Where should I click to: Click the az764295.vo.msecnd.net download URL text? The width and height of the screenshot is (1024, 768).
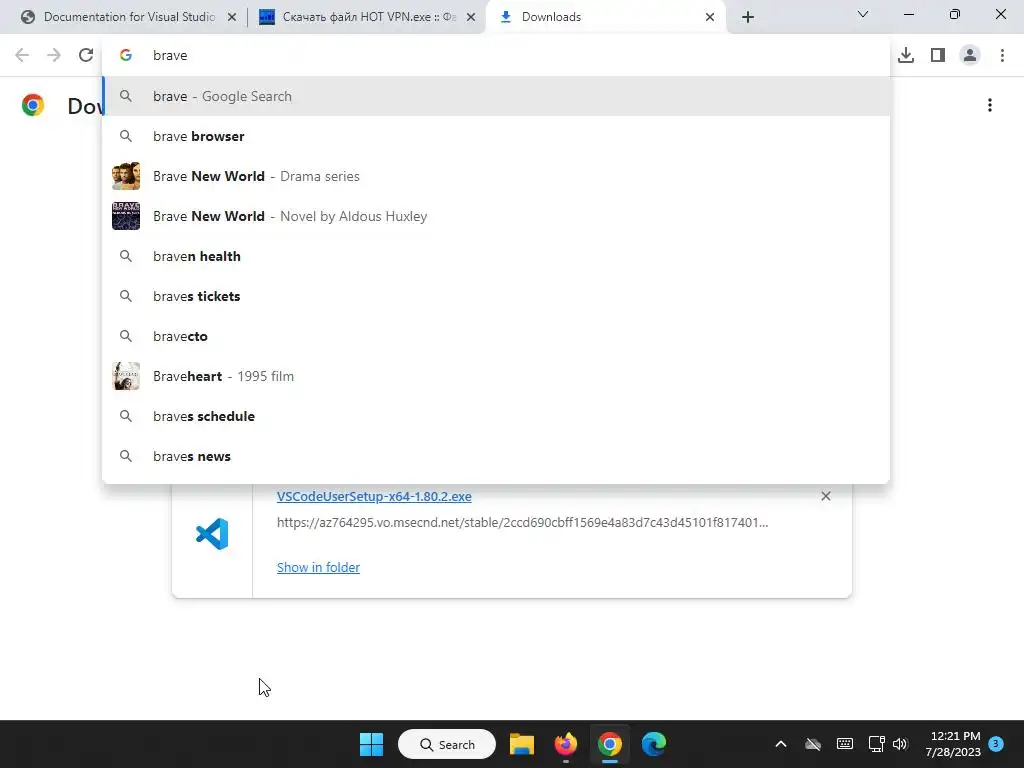coord(522,522)
